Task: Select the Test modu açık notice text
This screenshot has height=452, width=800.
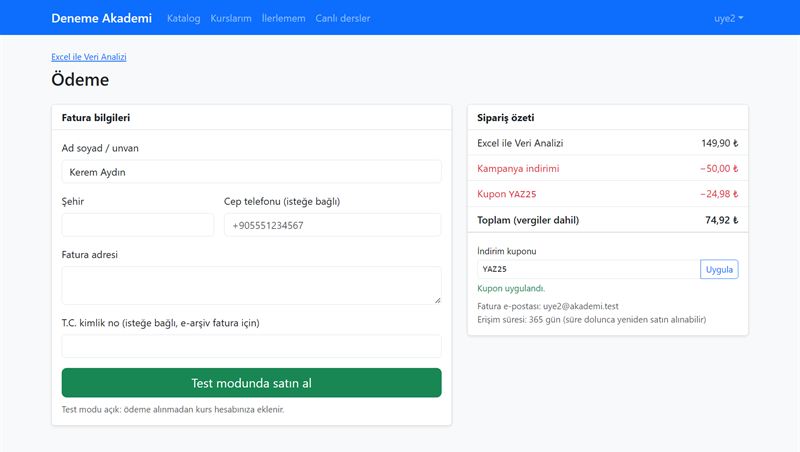Action: (173, 409)
